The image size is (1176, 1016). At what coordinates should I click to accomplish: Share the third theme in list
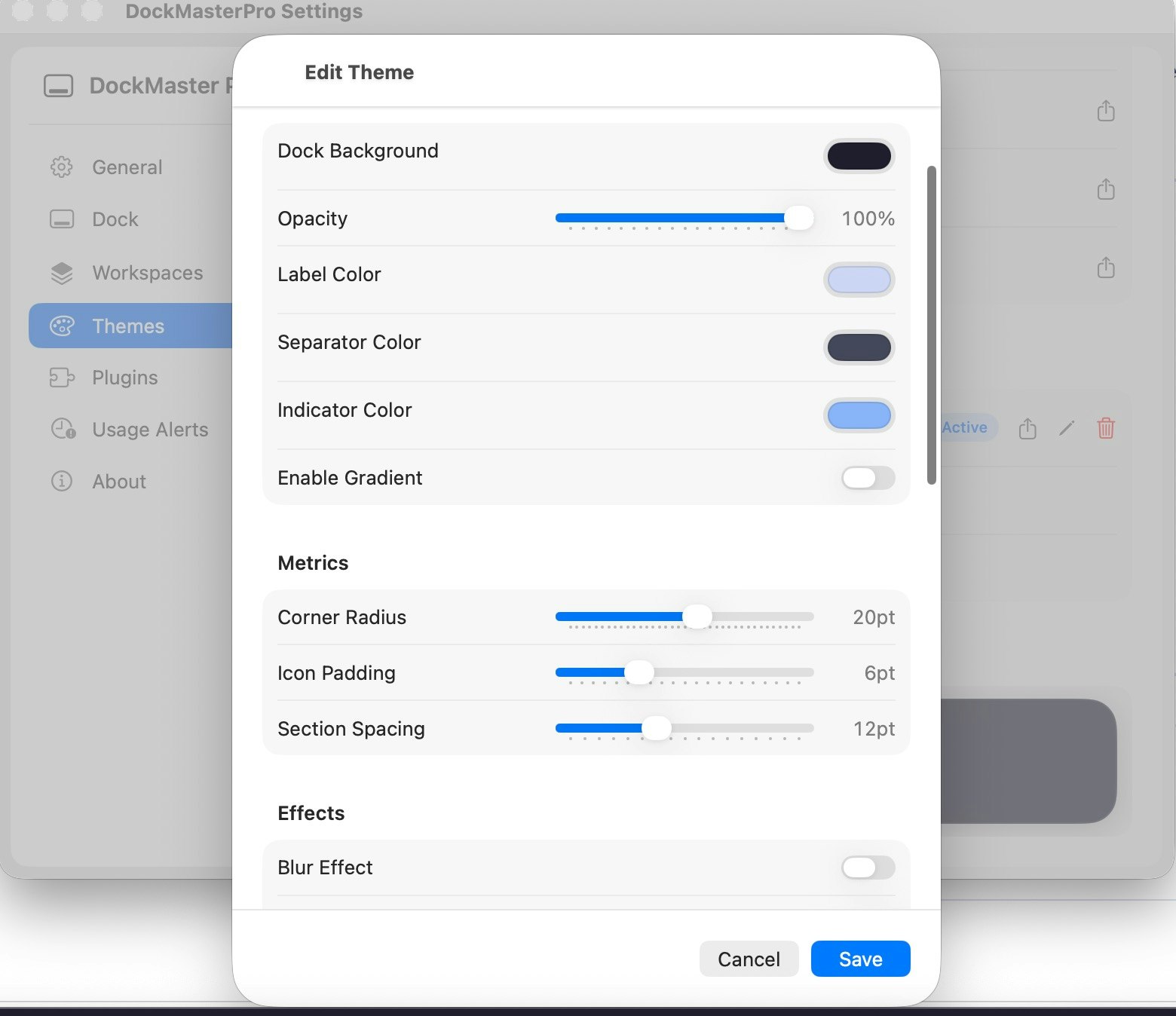click(1106, 268)
